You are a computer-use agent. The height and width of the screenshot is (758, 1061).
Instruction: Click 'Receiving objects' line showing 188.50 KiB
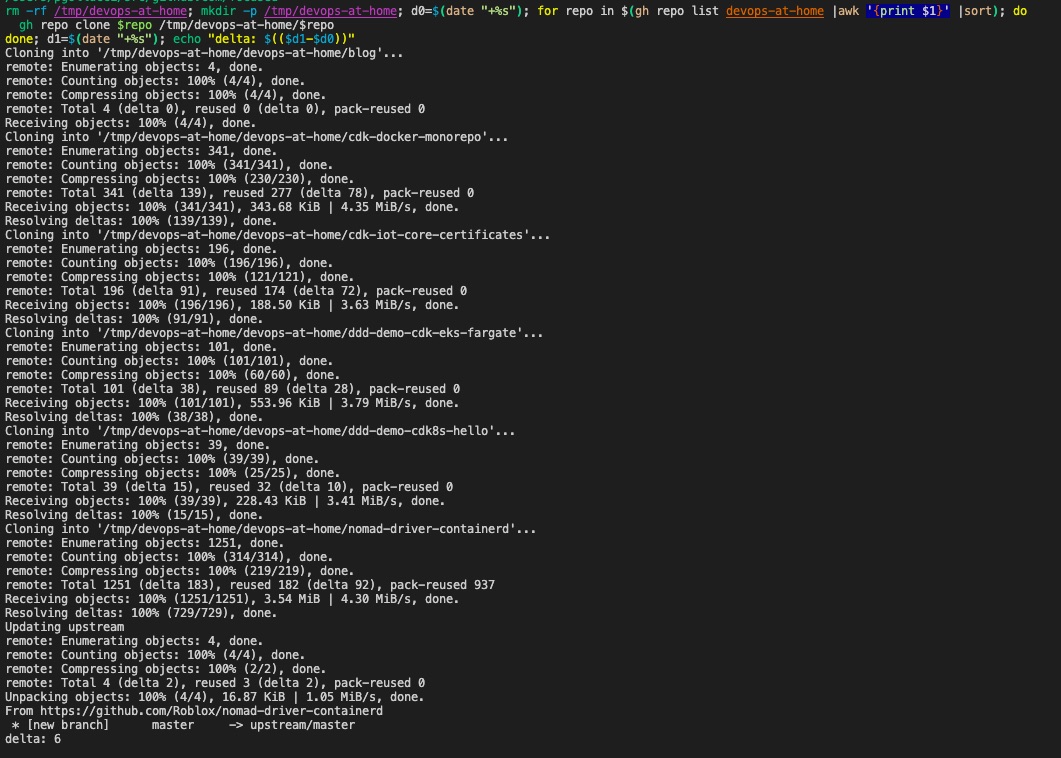click(232, 305)
